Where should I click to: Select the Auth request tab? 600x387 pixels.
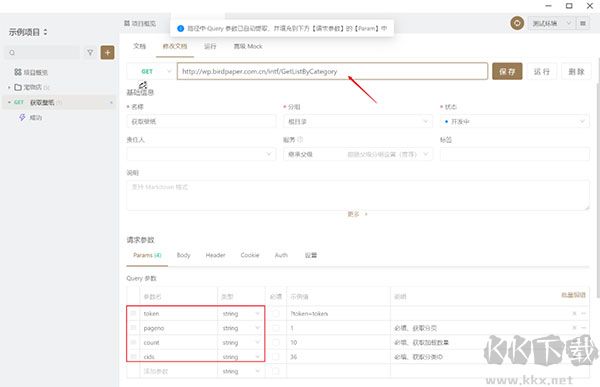coord(281,255)
